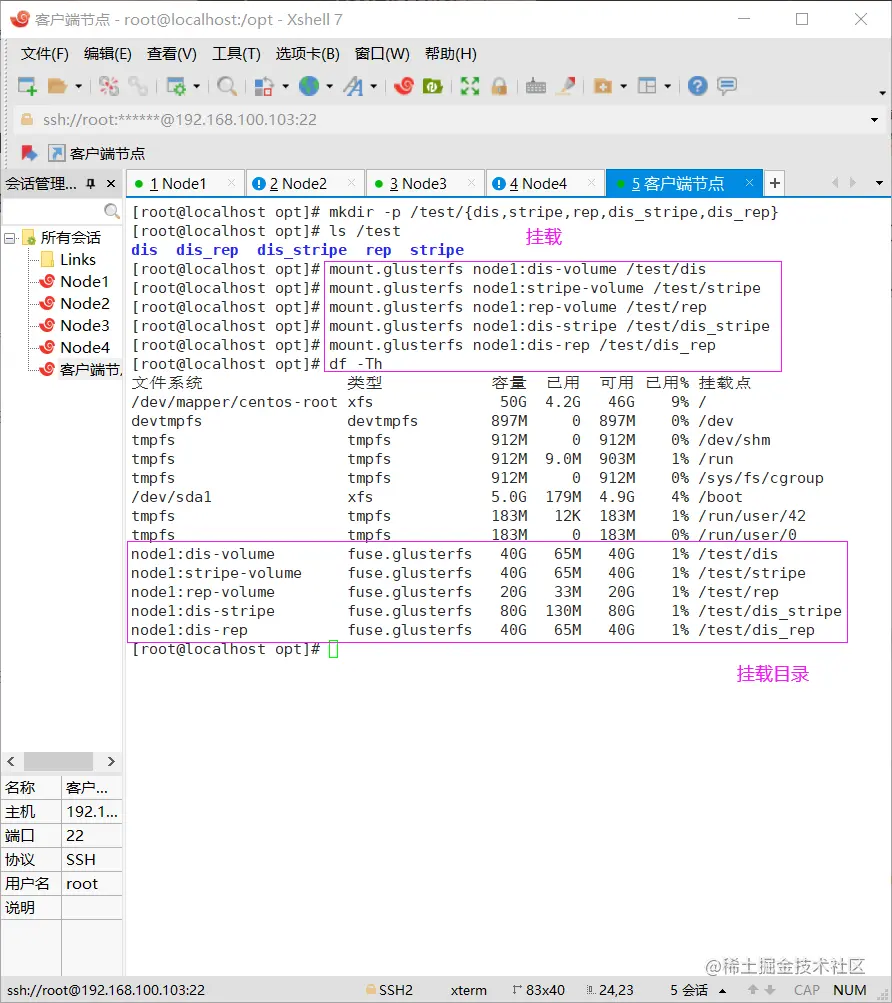Click the highlight pen icon
The height and width of the screenshot is (1003, 892).
pos(566,86)
